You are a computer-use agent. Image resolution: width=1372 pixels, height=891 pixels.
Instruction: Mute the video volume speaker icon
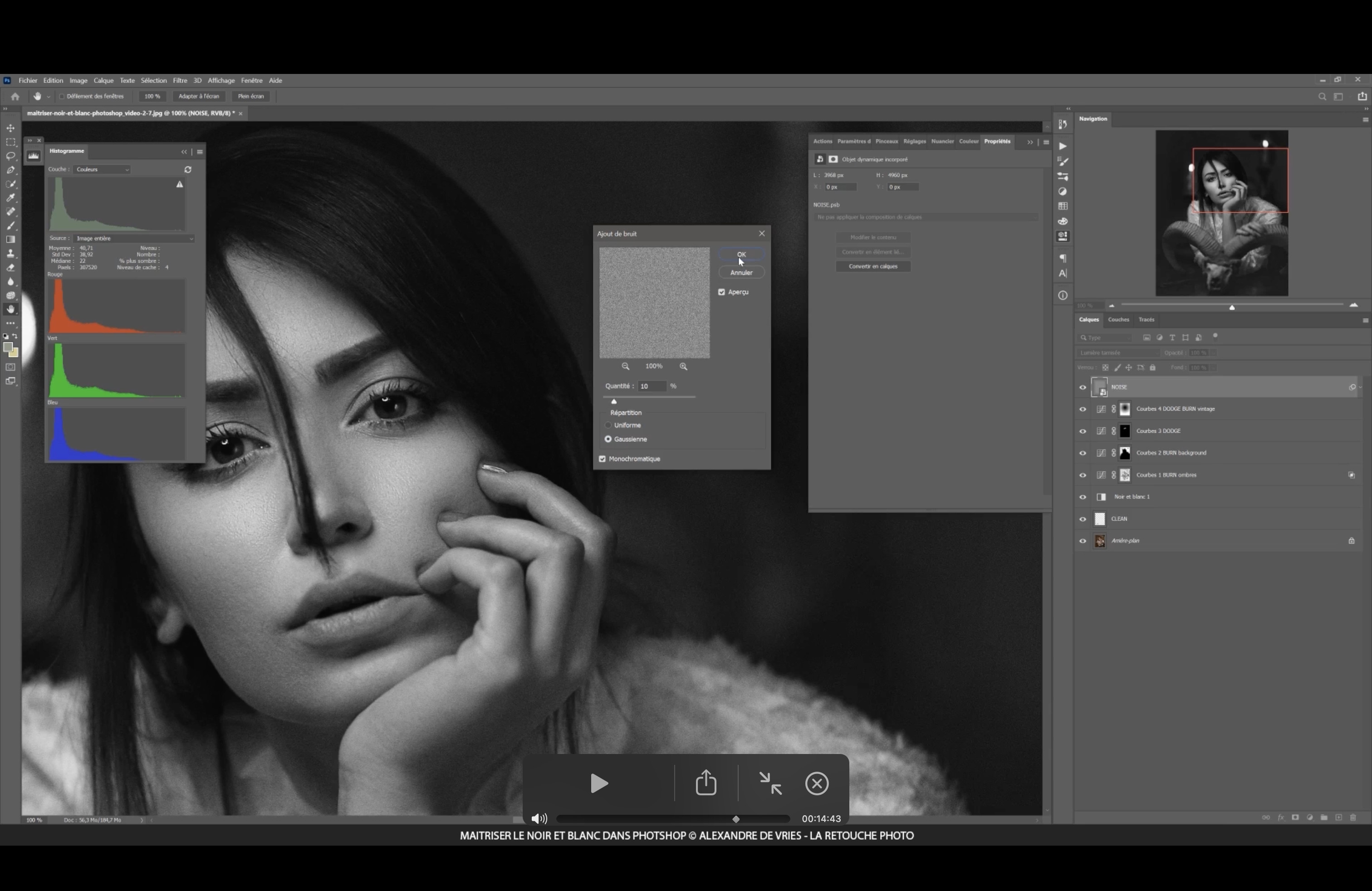click(x=539, y=818)
